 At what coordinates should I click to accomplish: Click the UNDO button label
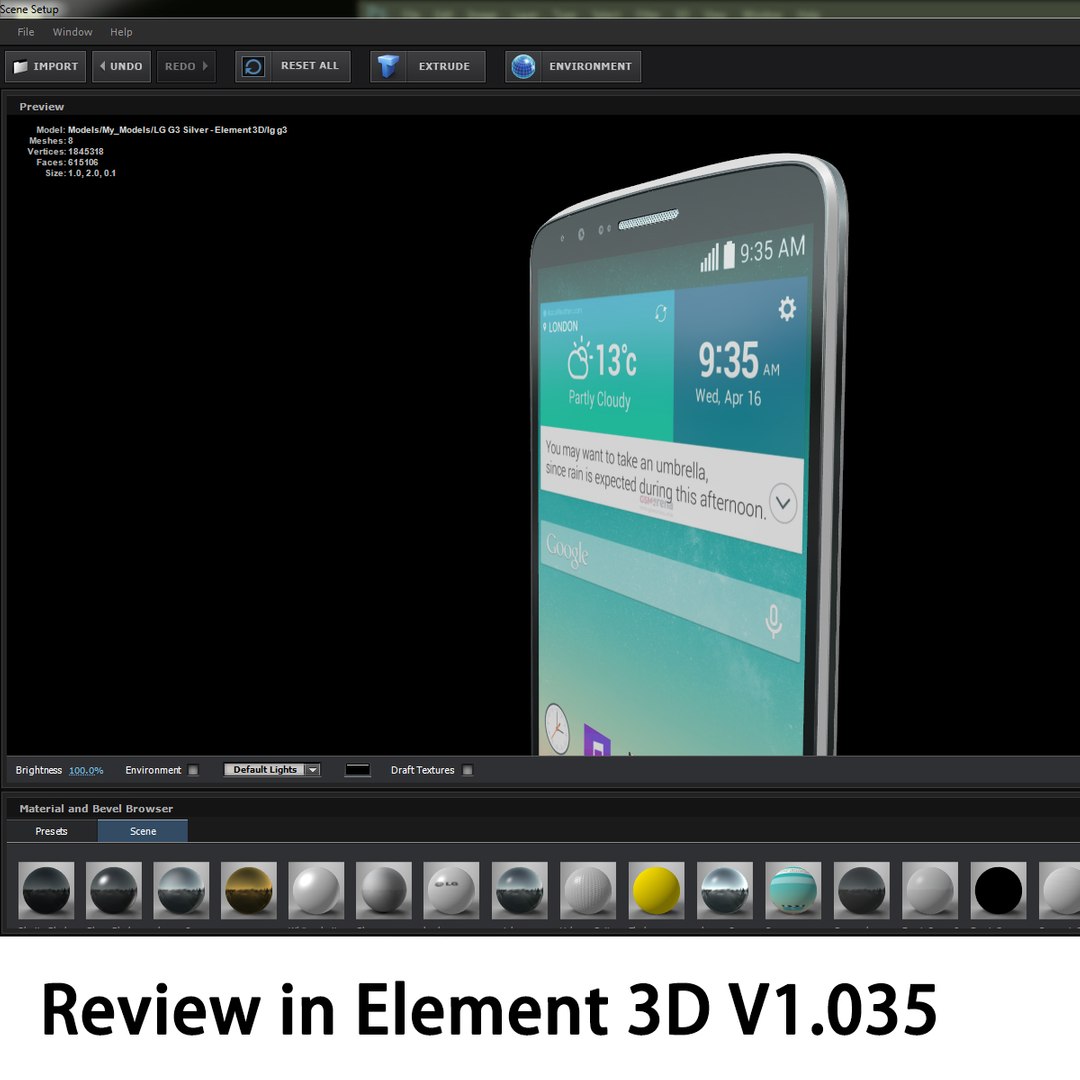coord(126,67)
